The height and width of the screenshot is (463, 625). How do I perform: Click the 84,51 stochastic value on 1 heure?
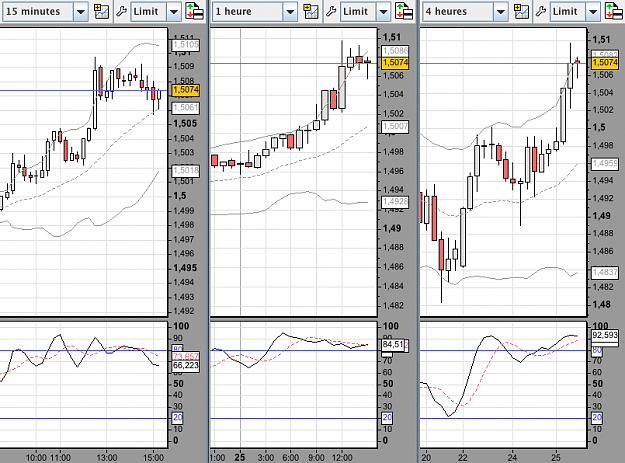click(x=393, y=344)
